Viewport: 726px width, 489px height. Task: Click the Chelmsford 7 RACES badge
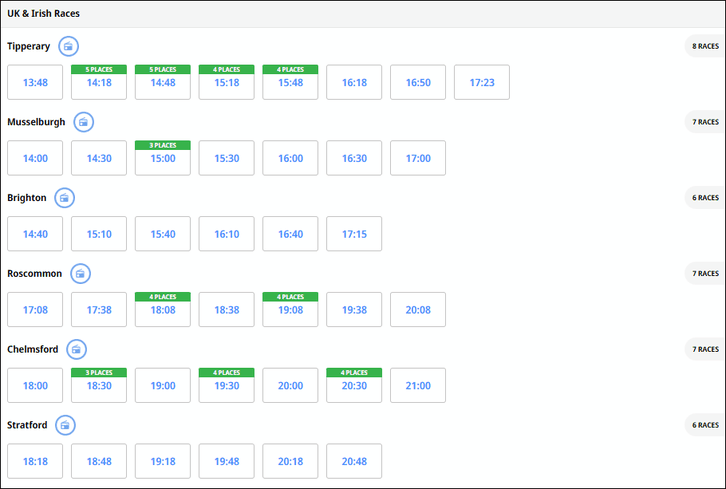pyautogui.click(x=705, y=350)
